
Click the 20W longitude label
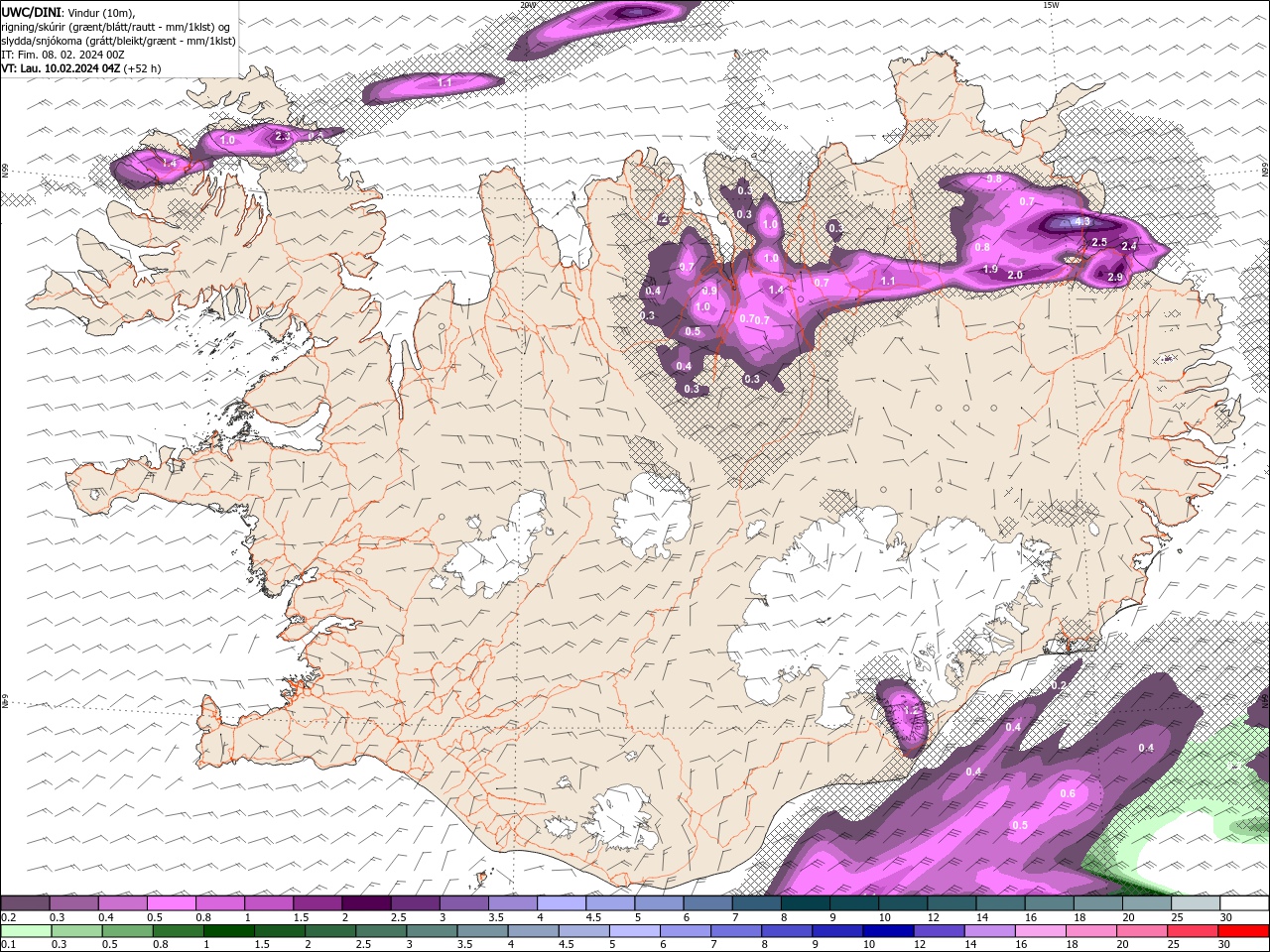[x=527, y=5]
